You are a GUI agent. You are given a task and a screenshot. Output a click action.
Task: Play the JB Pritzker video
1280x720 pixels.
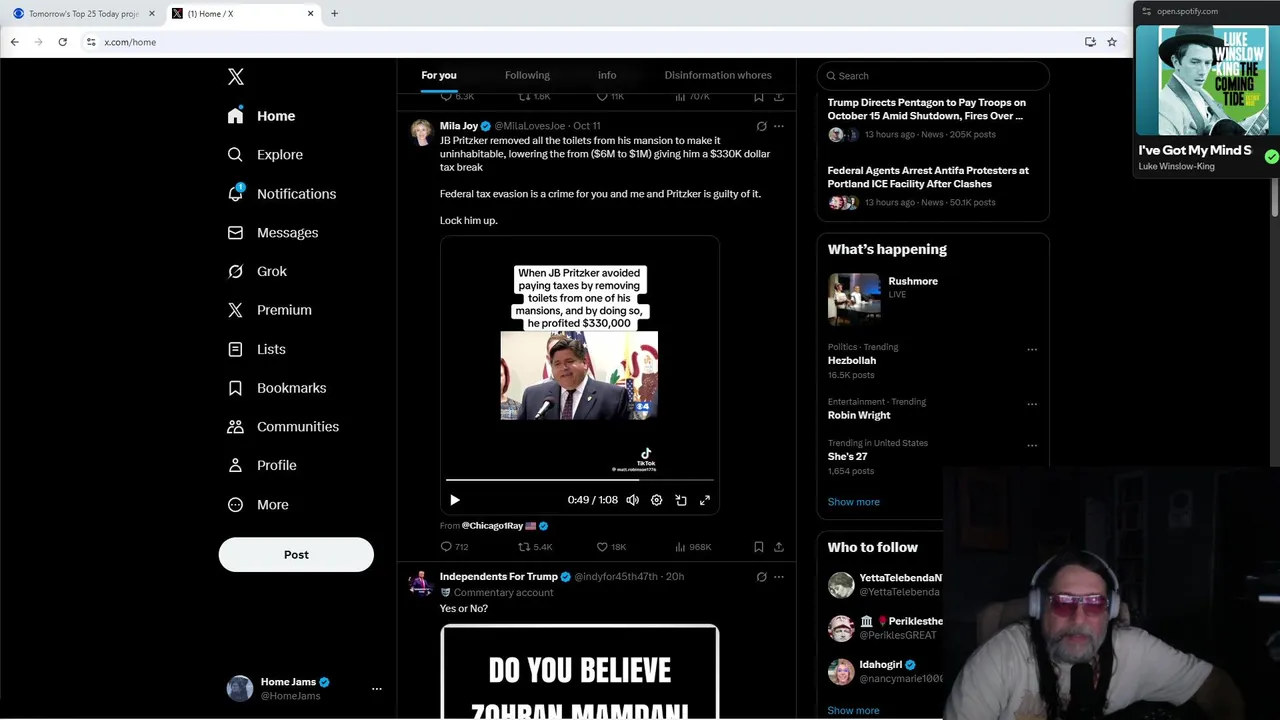(x=455, y=500)
